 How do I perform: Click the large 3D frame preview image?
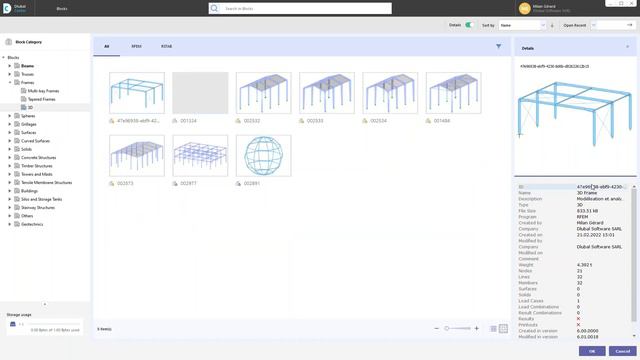coord(575,114)
